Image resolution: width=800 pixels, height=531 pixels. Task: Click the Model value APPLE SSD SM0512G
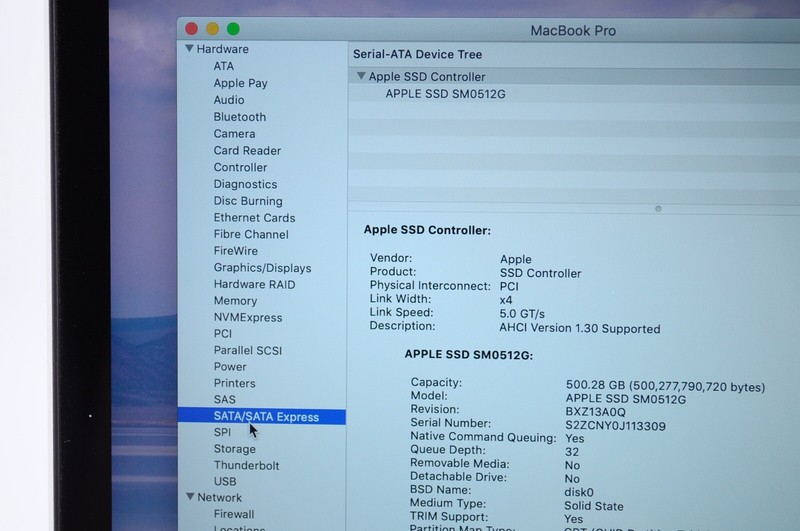(626, 399)
